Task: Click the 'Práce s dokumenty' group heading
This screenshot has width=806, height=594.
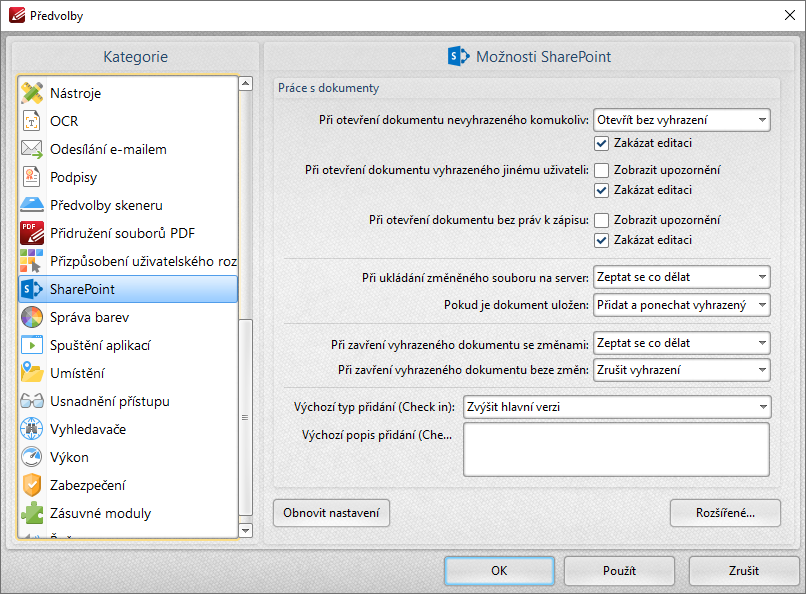Action: [328, 88]
